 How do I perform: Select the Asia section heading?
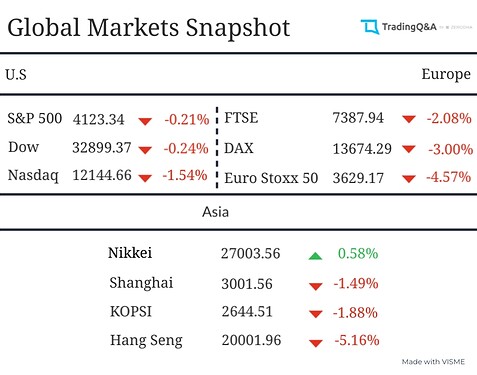pos(215,212)
